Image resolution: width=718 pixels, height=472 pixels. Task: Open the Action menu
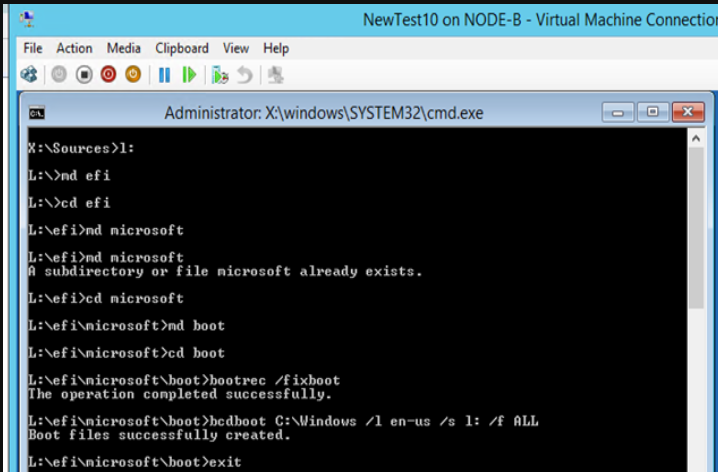coord(74,48)
